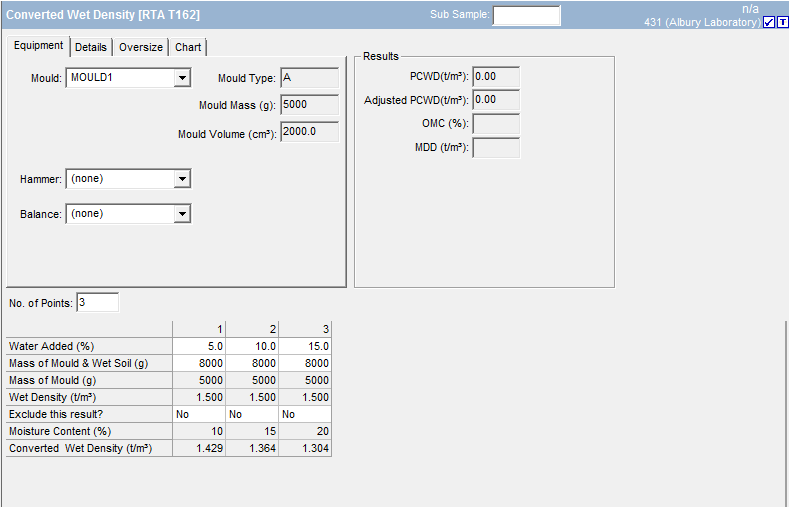Select Moisture Content cell for point 3

point(304,431)
